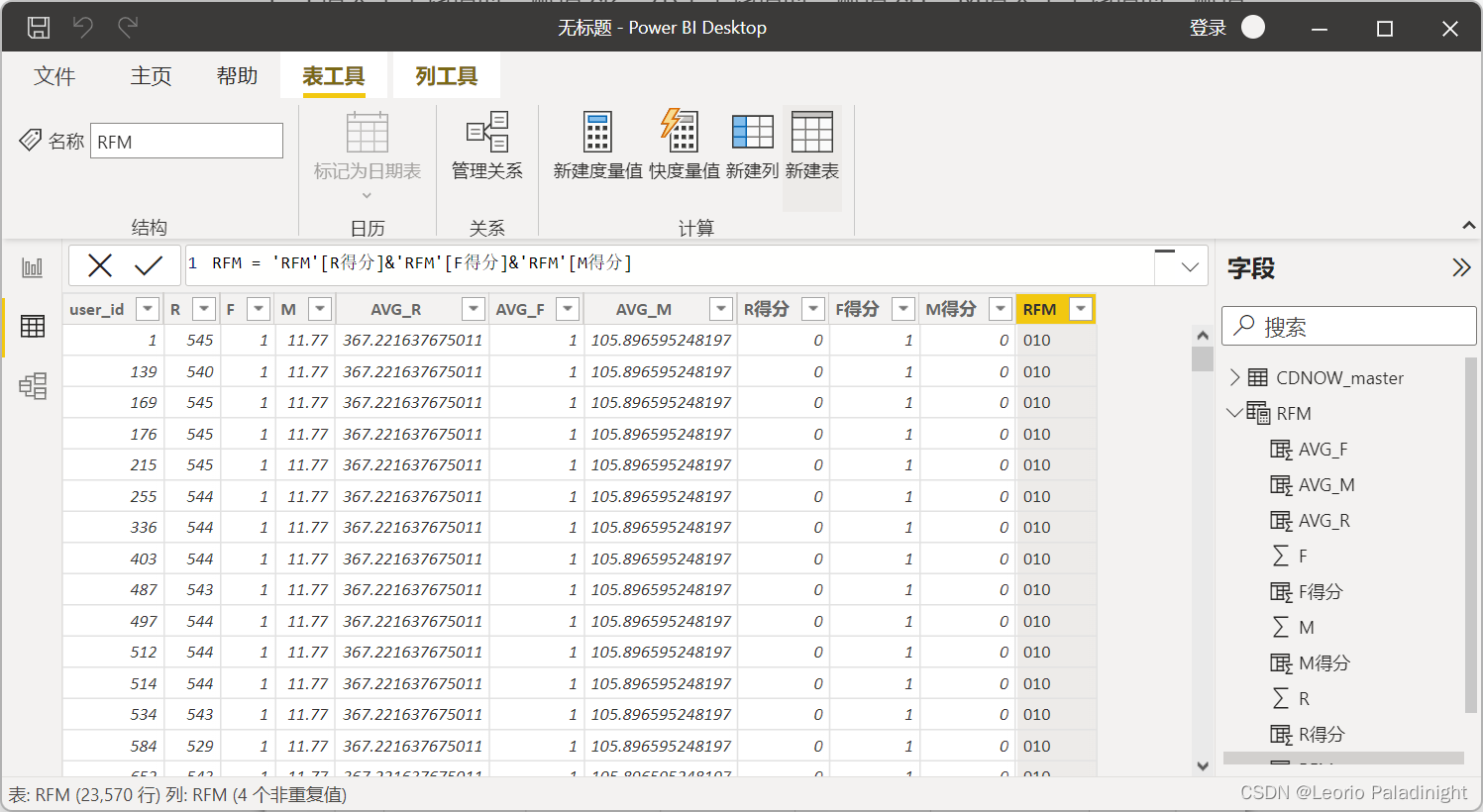Click the Redo arrow icon
This screenshot has height=812, width=1483.
(127, 28)
